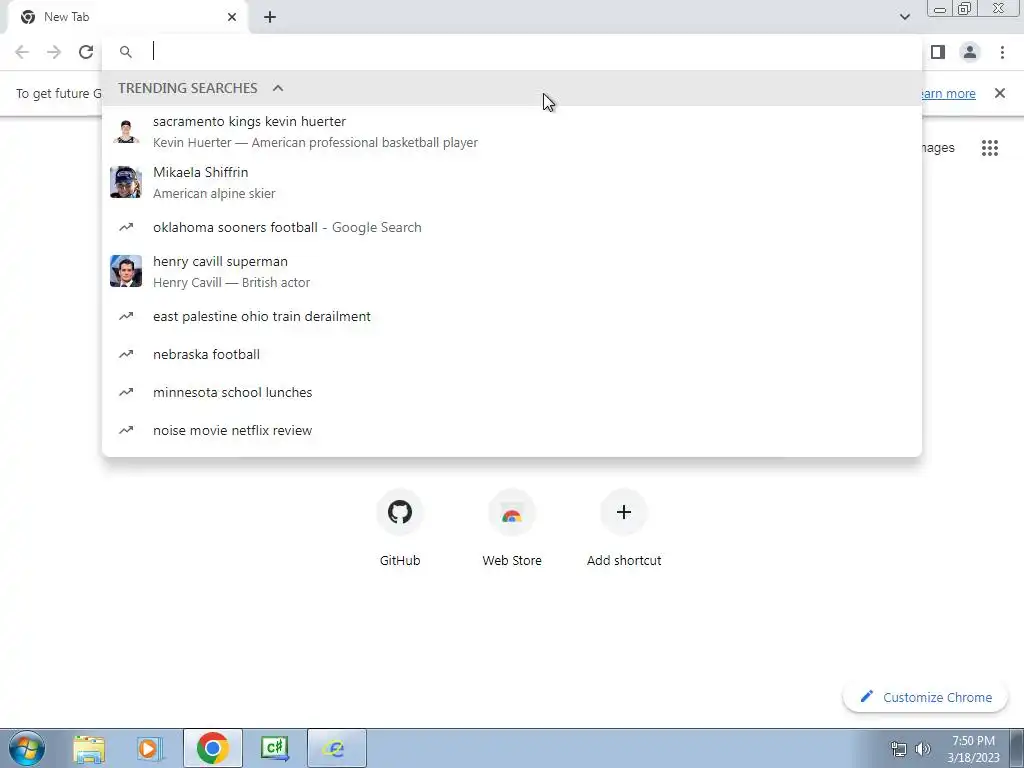Click the taskbar clock showing 7:50 PM
Screen dimensions: 1024x768
(973, 749)
